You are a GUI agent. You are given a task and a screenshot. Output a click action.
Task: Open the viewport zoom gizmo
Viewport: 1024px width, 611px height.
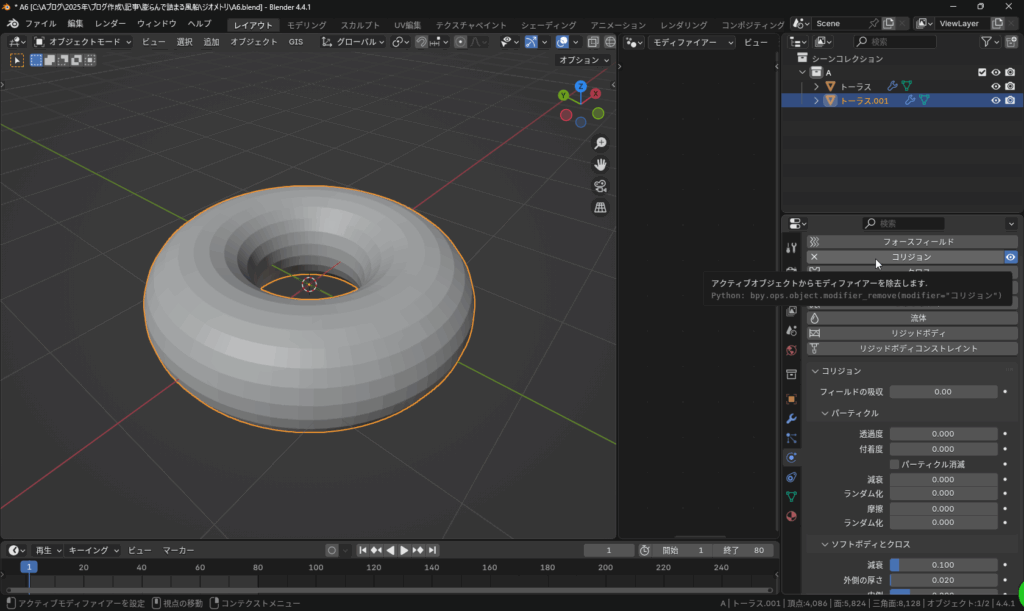pyautogui.click(x=600, y=143)
